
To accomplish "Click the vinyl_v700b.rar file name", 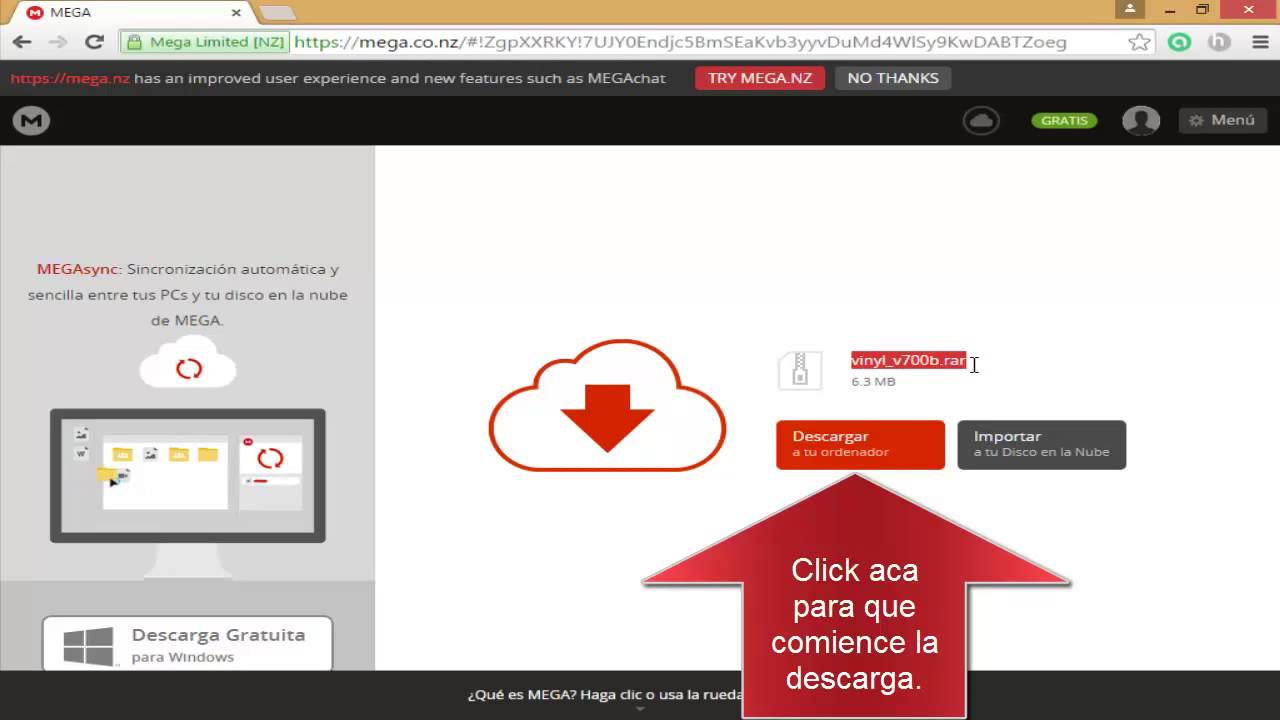I will tap(908, 360).
